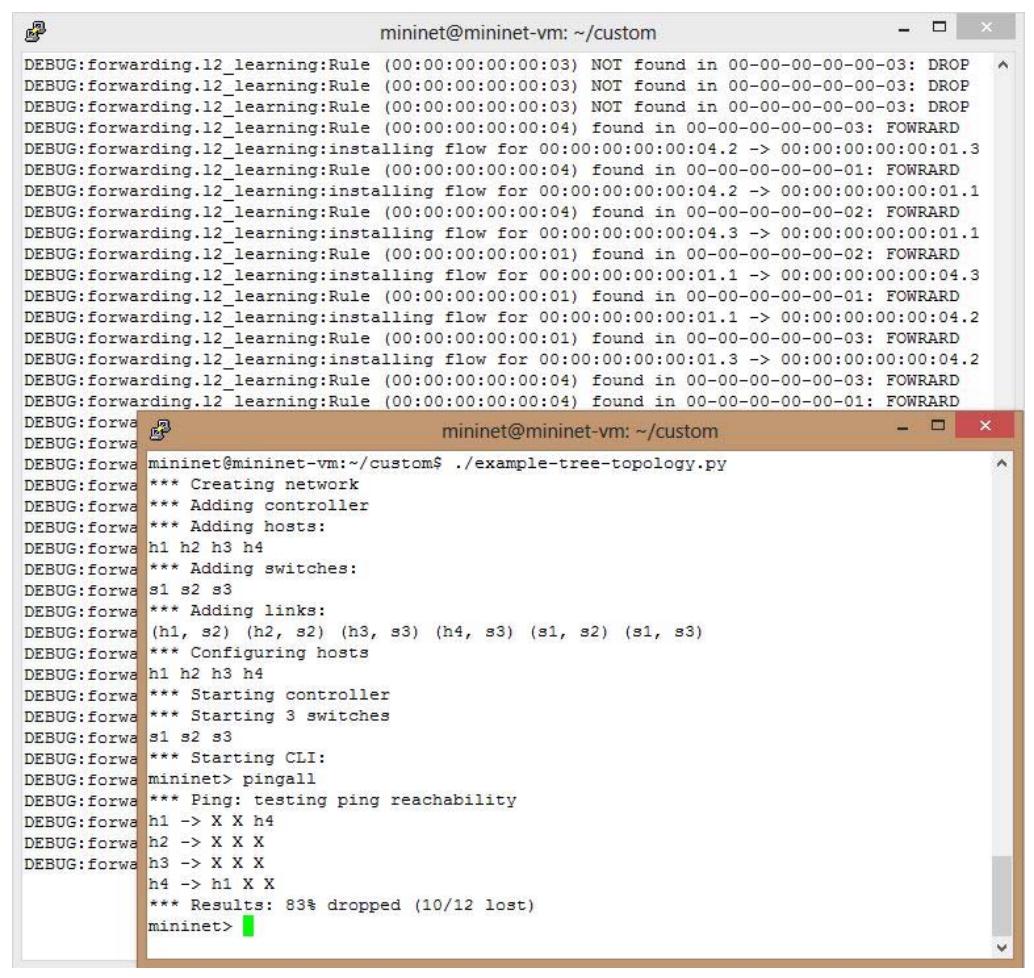The width and height of the screenshot is (1034, 978).
Task: Click the front window title 'mininet@mininet-vm: ~/custom'
Action: (x=580, y=431)
